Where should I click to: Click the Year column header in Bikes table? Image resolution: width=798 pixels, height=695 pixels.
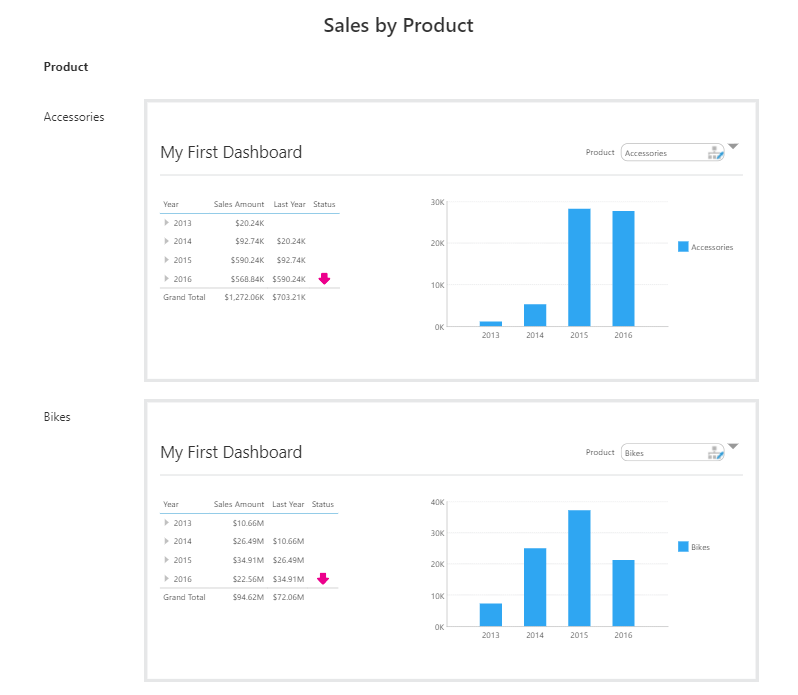pyautogui.click(x=171, y=504)
